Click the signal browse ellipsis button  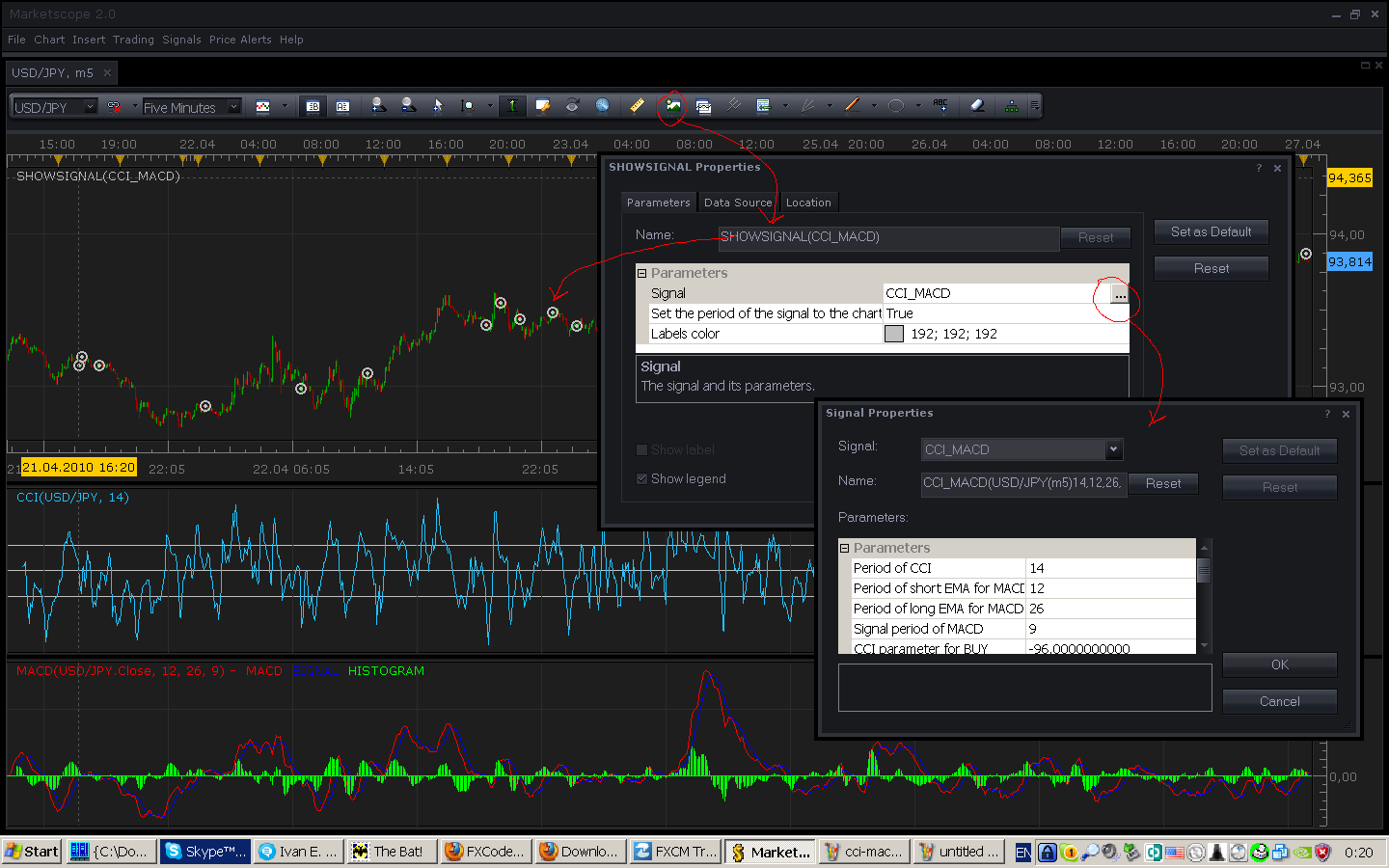pos(1119,293)
